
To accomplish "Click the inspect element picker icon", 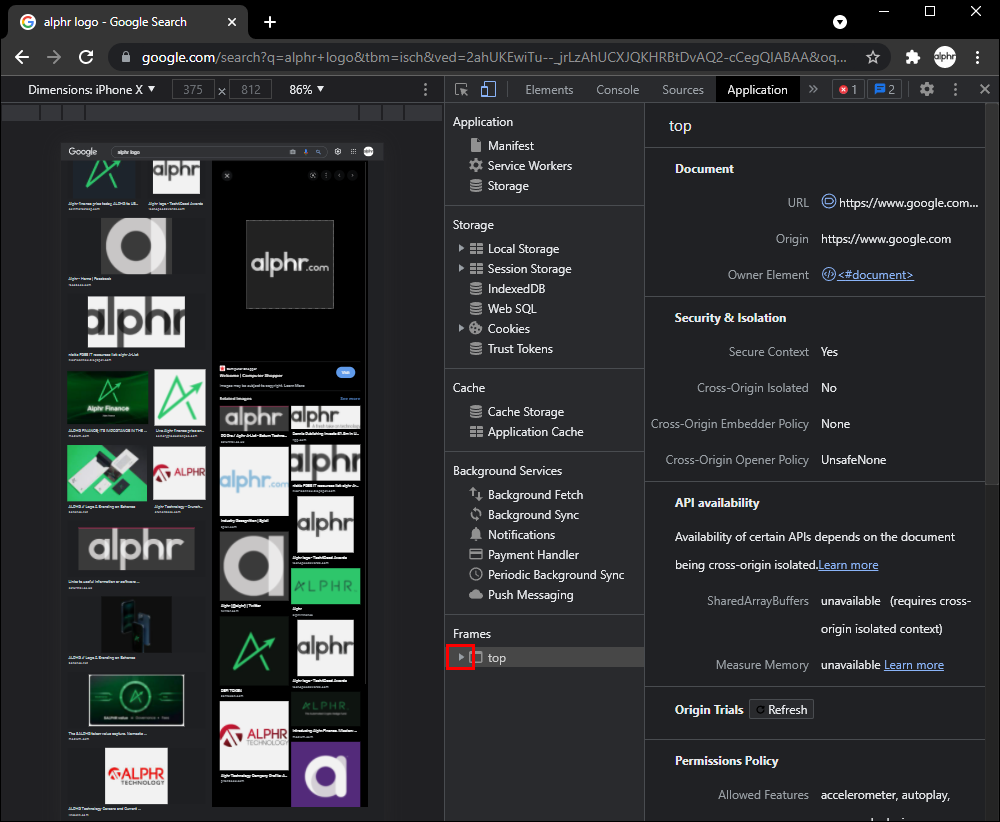I will pos(461,89).
